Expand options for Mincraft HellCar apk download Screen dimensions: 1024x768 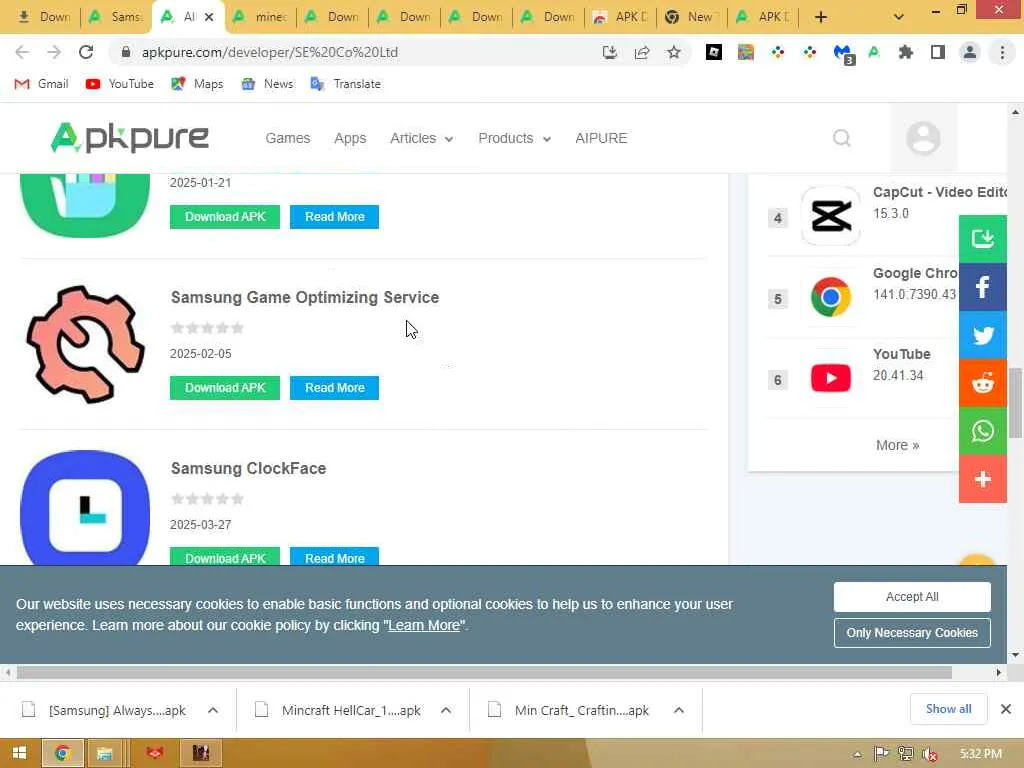click(446, 711)
